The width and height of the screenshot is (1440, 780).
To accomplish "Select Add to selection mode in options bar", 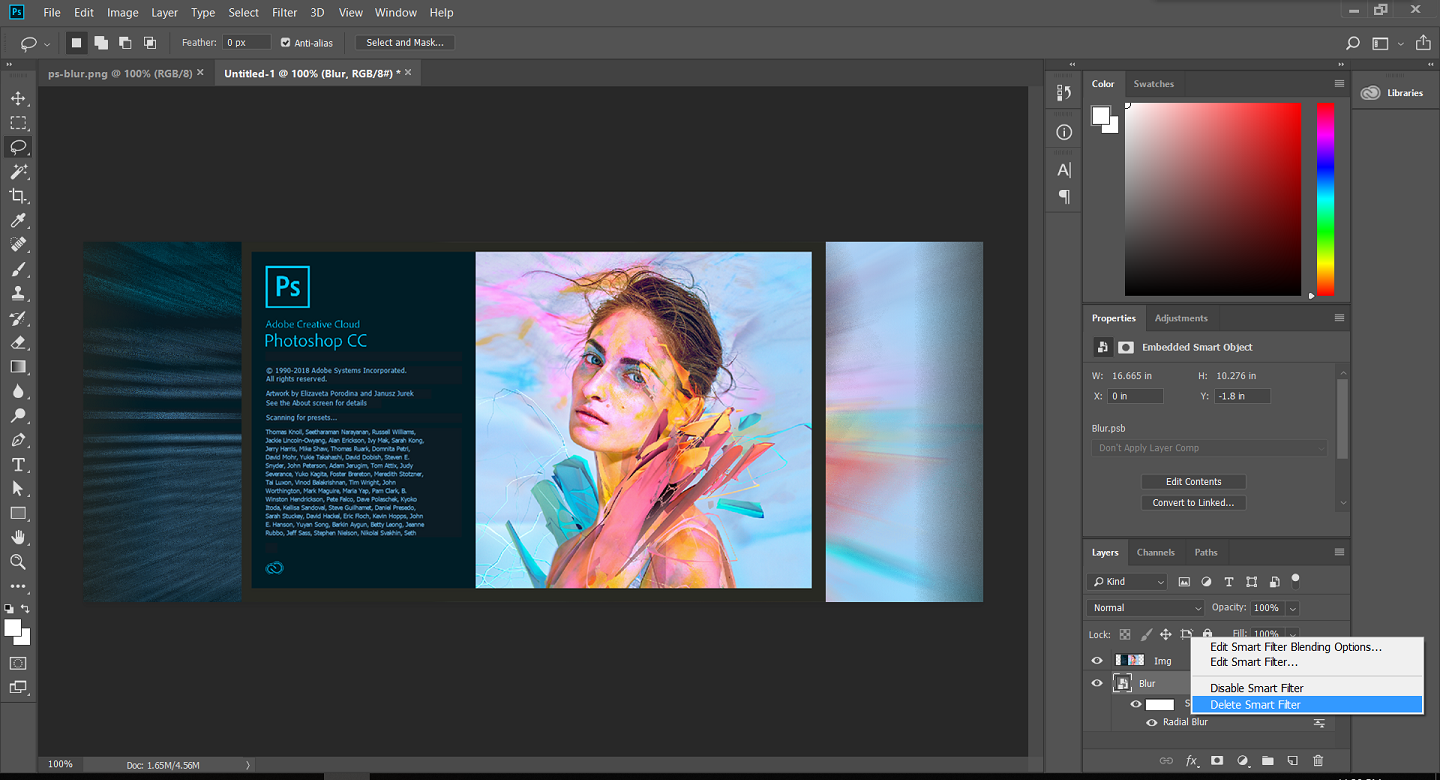I will coord(101,43).
